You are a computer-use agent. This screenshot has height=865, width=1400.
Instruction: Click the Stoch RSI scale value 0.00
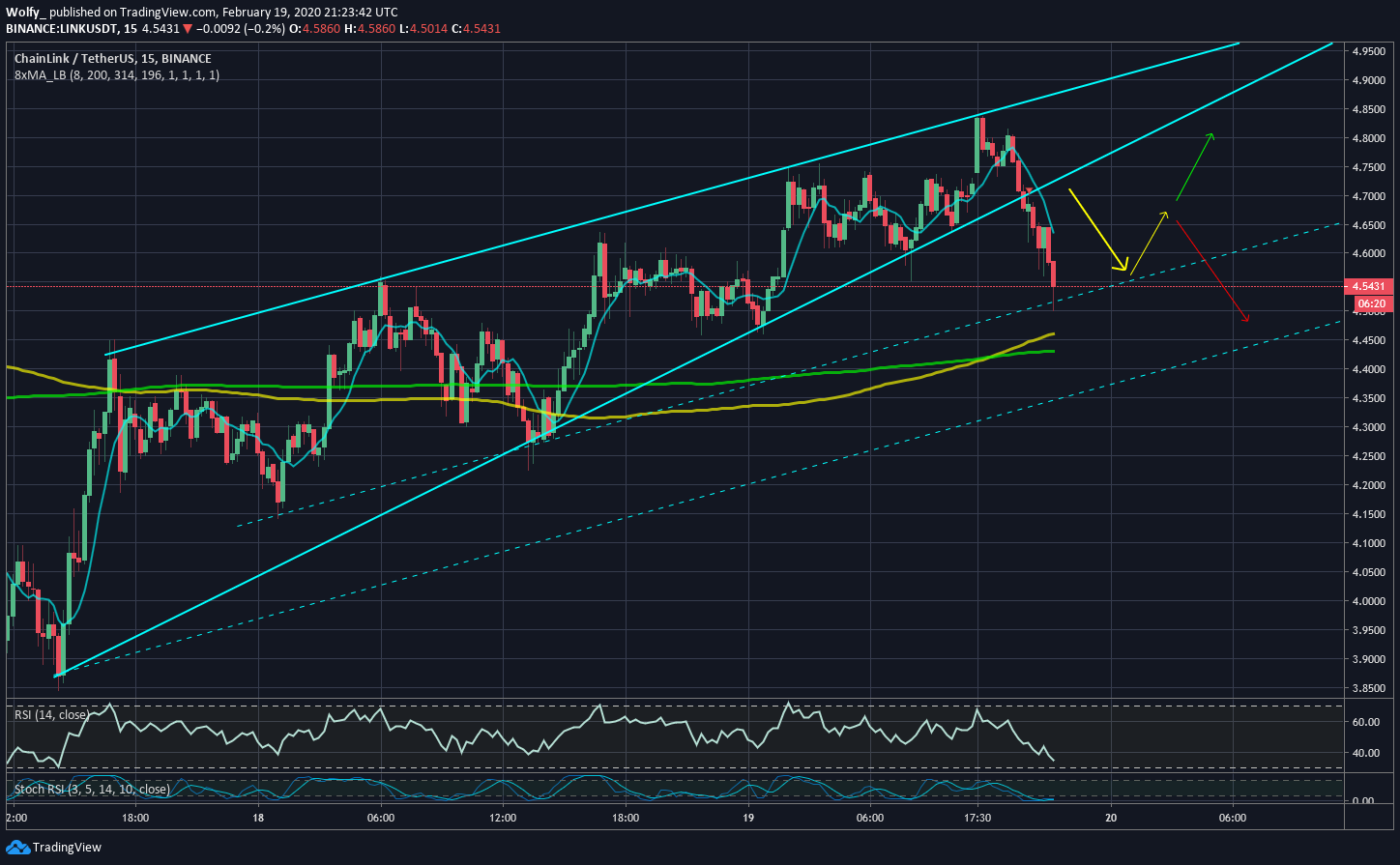click(1362, 801)
